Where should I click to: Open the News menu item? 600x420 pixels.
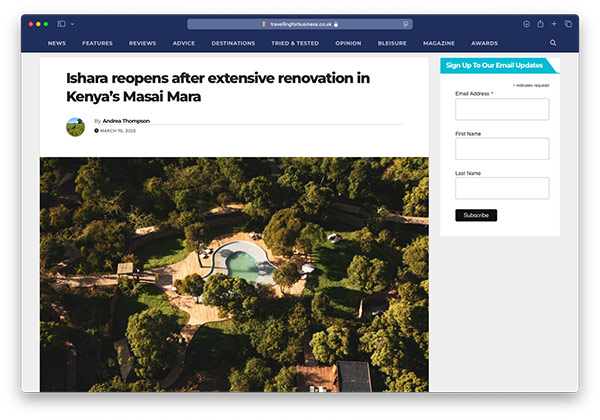(57, 43)
